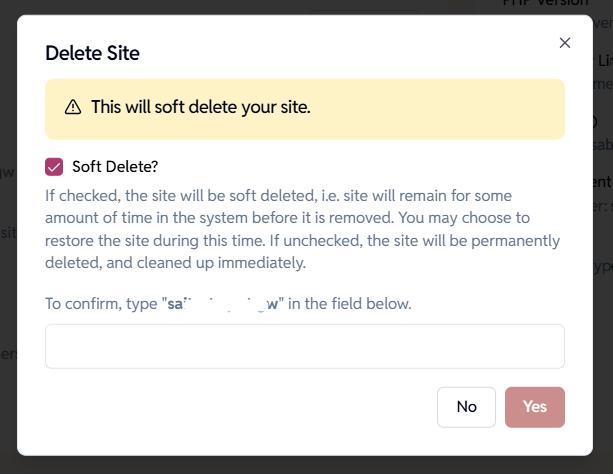The image size is (613, 474).
Task: Click dimmed PHP Version text behind dialog
Action: 560,5
